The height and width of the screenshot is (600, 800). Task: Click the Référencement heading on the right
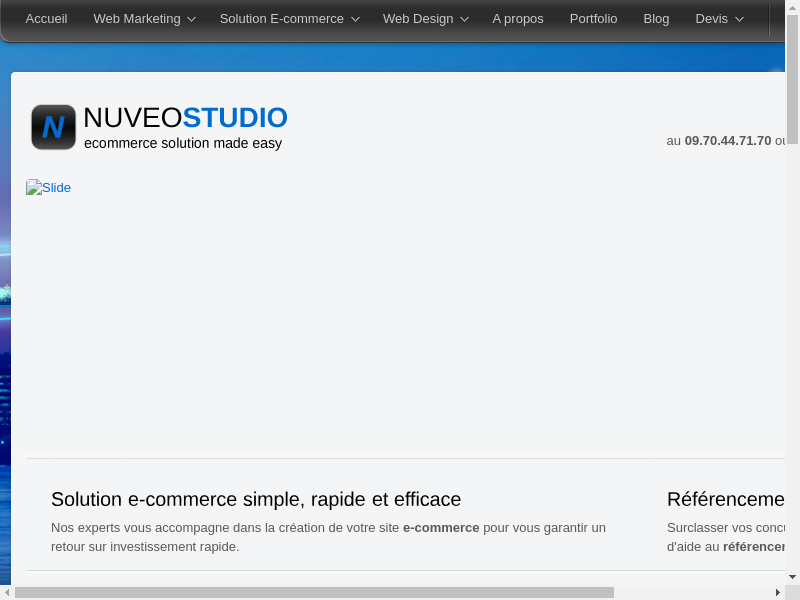click(x=725, y=499)
